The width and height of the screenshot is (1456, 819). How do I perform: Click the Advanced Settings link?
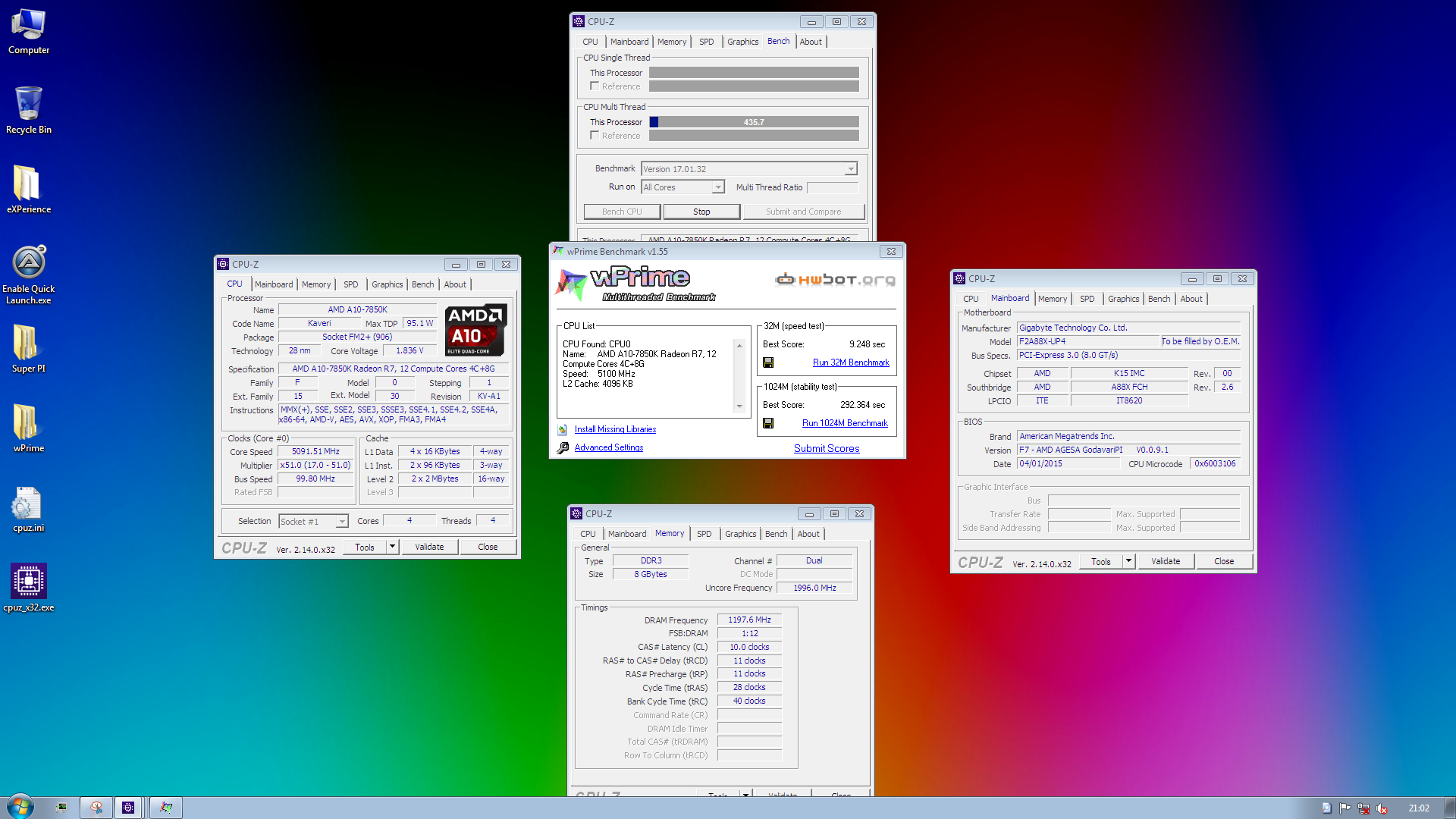click(608, 447)
